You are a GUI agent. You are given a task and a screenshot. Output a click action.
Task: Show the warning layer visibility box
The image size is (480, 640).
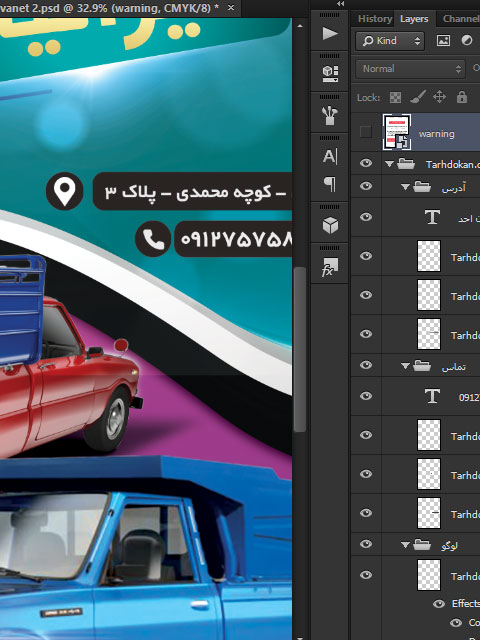[366, 132]
